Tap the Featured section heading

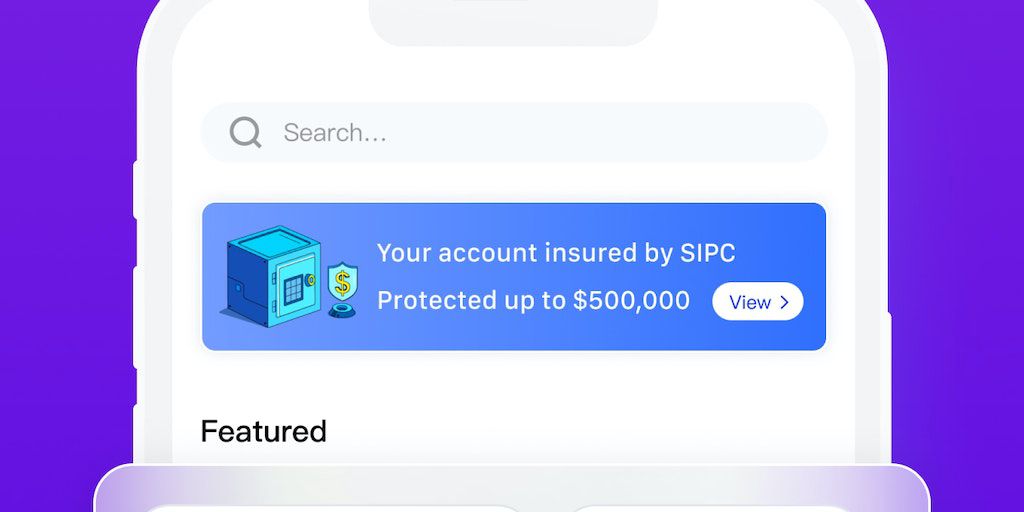pyautogui.click(x=263, y=431)
